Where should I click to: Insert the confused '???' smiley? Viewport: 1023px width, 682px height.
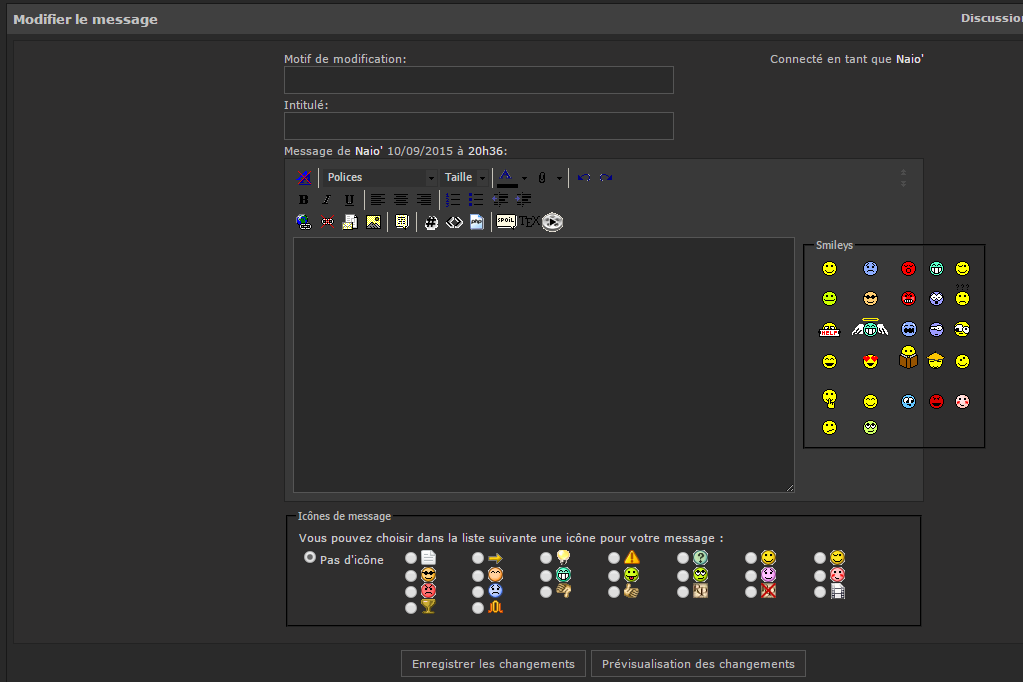tap(962, 295)
